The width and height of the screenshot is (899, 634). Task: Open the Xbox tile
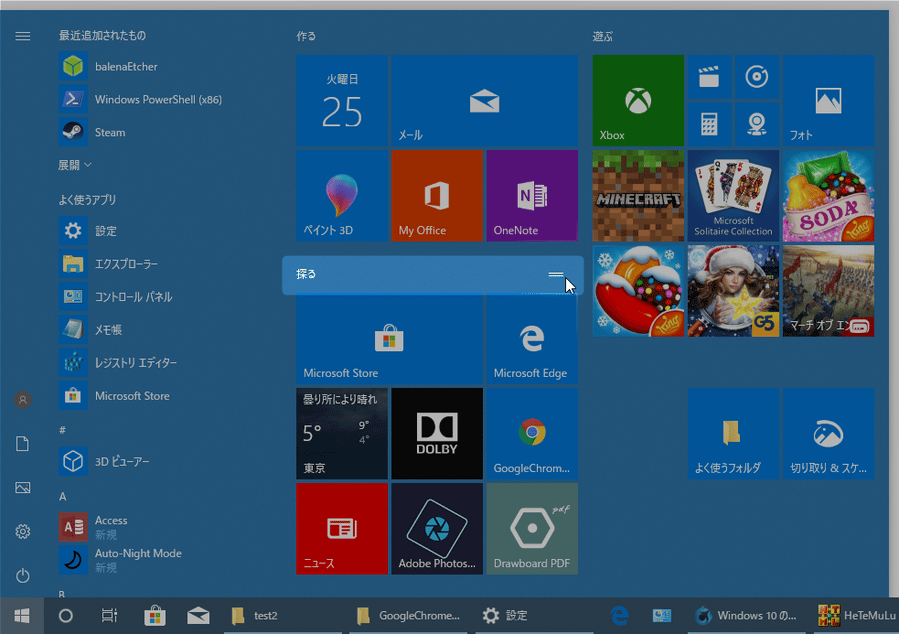[x=638, y=101]
